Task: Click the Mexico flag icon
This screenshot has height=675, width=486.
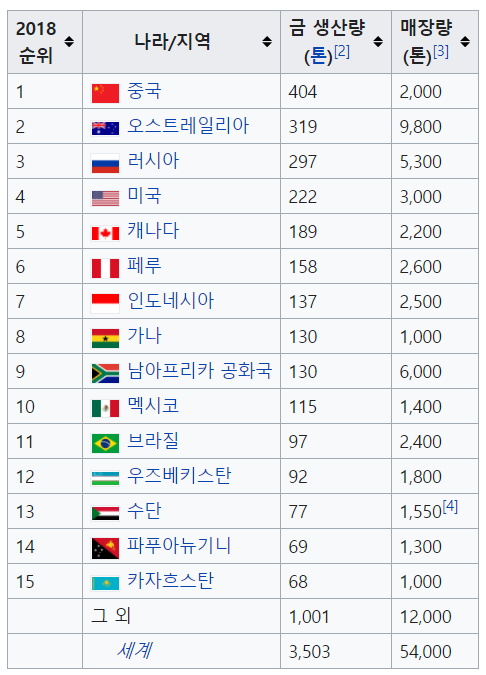Action: pos(105,409)
